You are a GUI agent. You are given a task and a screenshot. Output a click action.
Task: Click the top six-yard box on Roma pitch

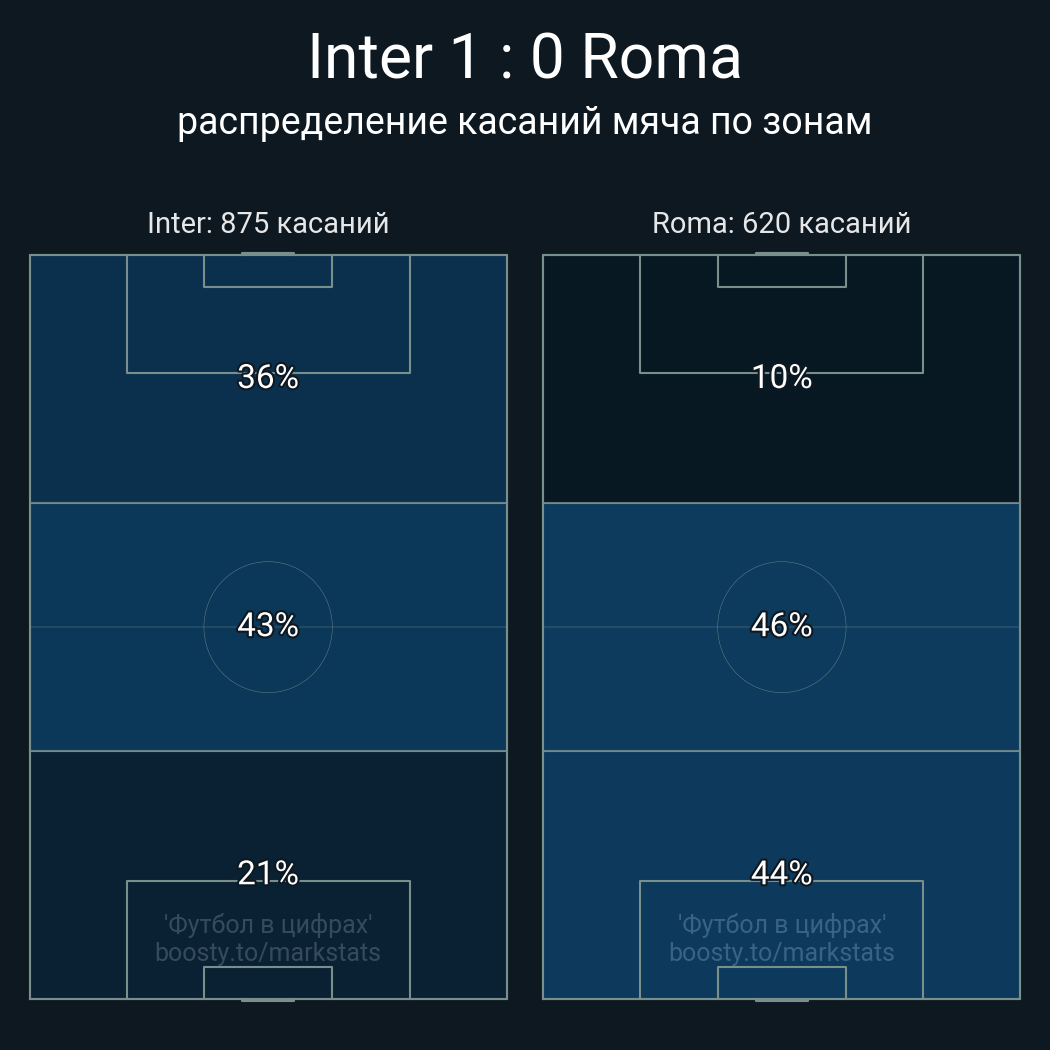click(781, 271)
